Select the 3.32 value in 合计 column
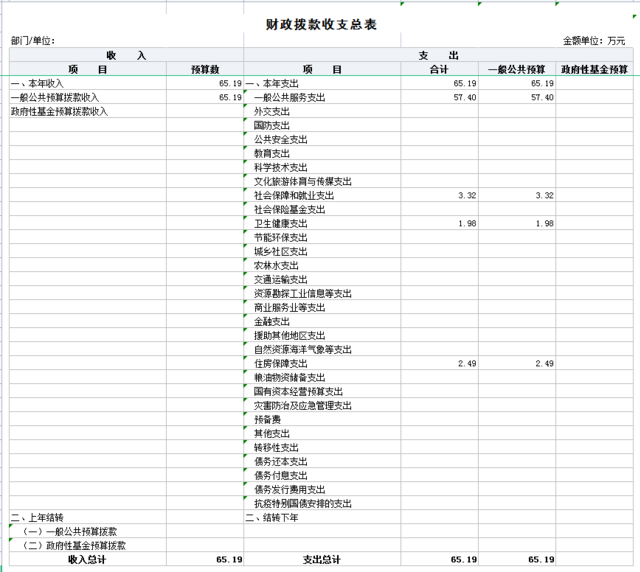 point(466,196)
